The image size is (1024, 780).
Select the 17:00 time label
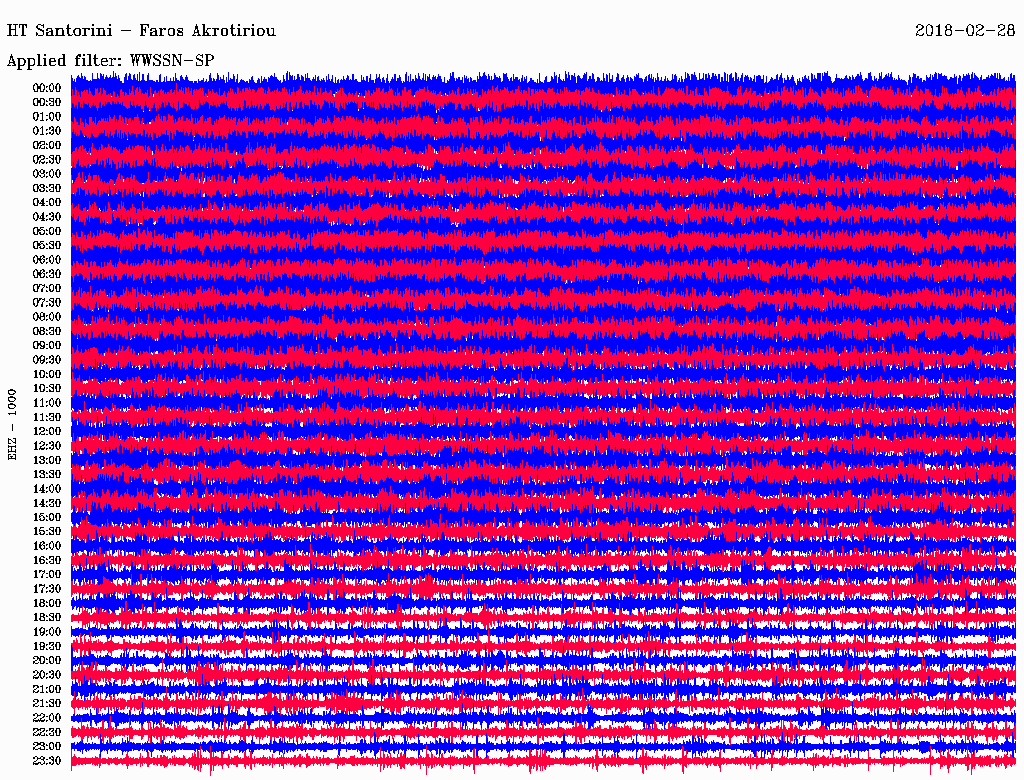(x=47, y=575)
